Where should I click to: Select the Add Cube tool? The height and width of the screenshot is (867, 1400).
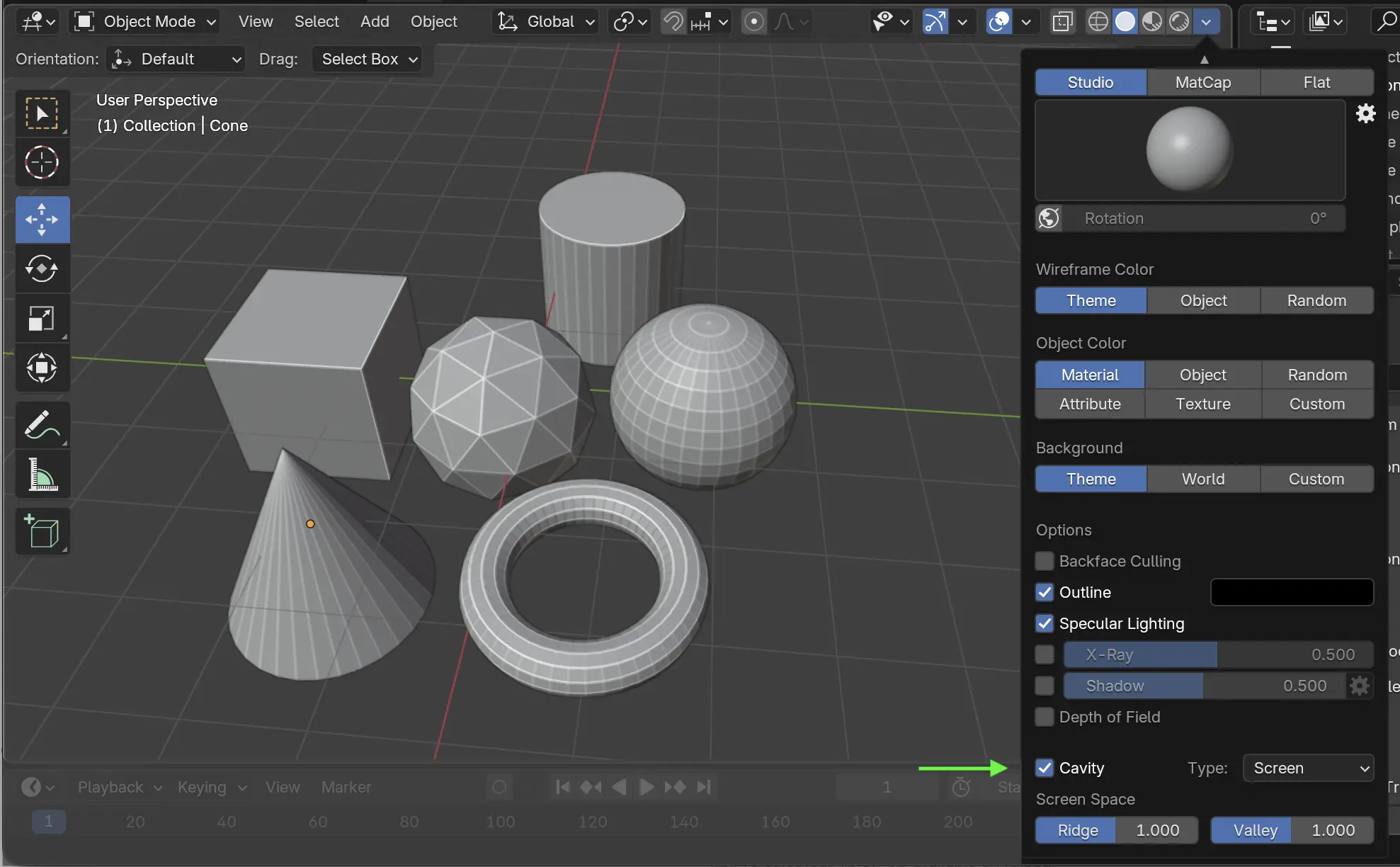pos(42,531)
